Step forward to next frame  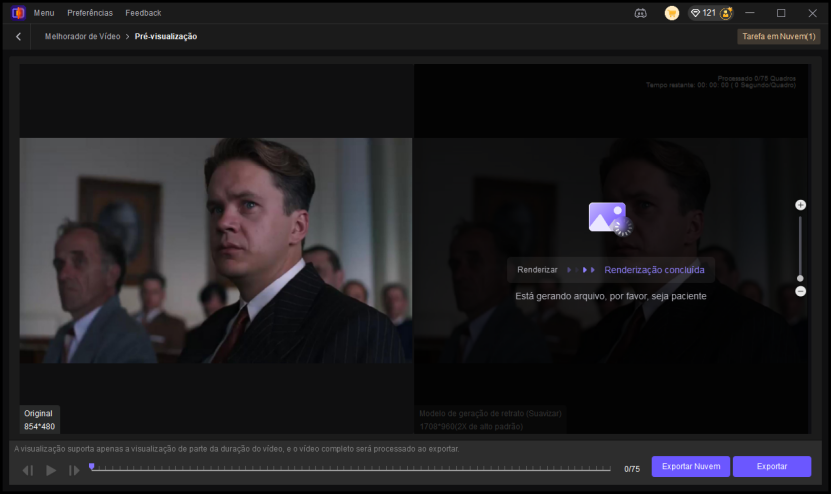coord(74,470)
